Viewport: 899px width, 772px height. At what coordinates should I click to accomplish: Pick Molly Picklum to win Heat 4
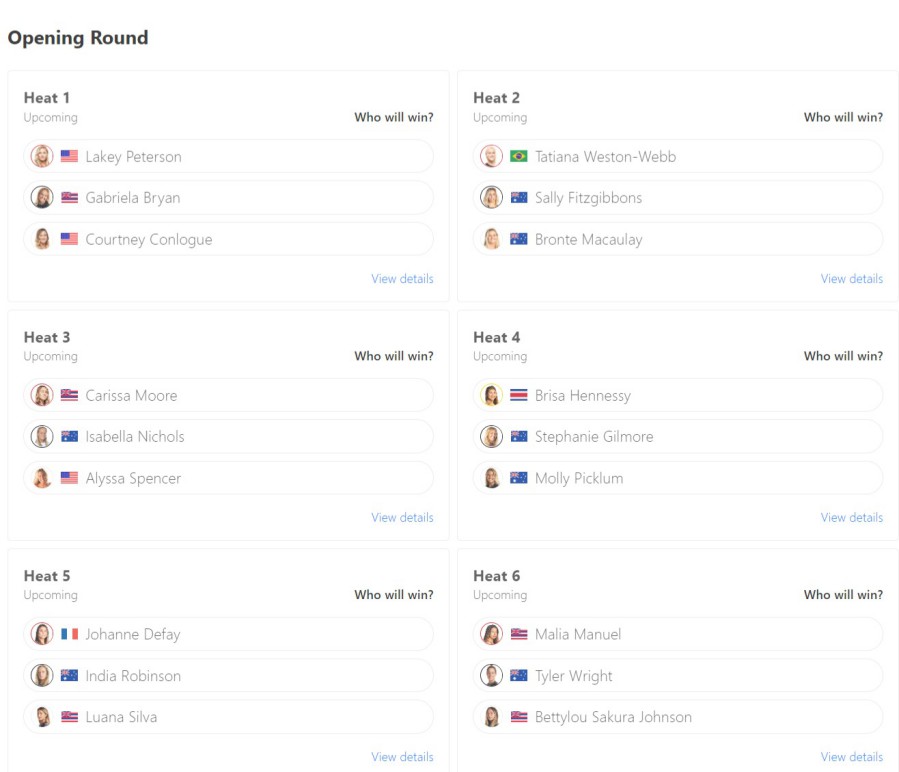click(x=678, y=478)
